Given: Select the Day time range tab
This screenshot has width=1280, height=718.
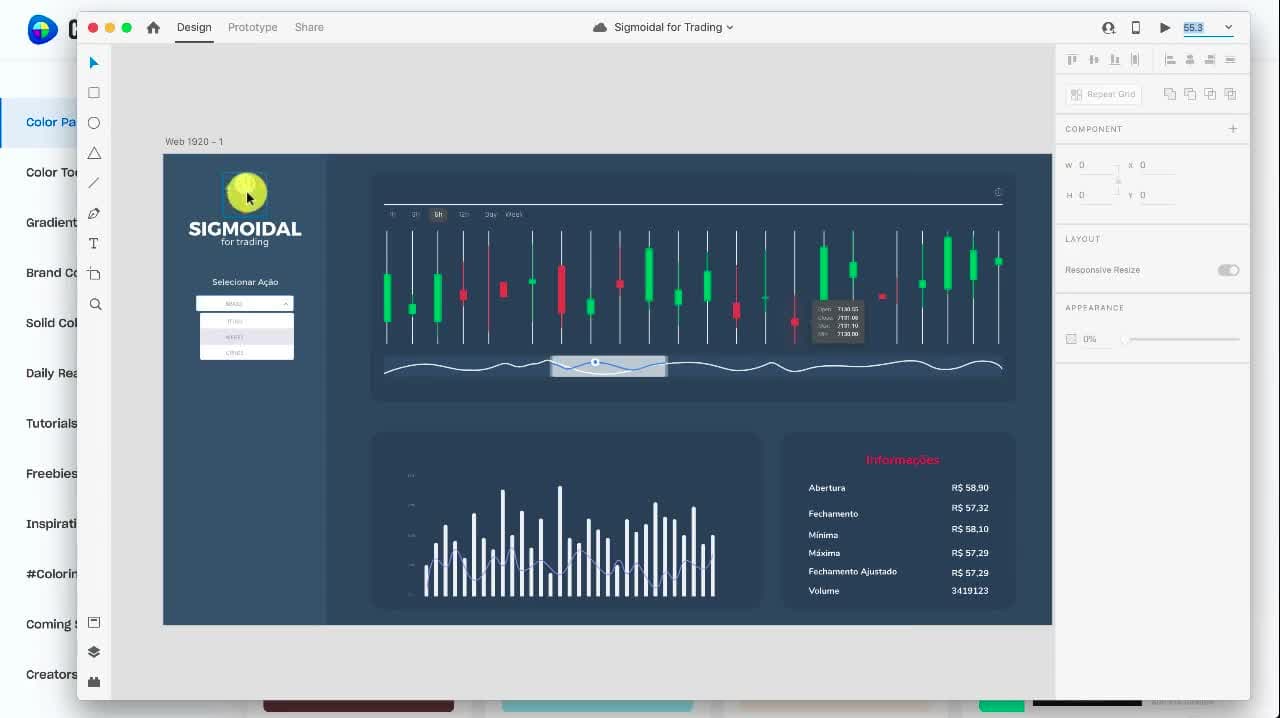Looking at the screenshot, I should tap(490, 214).
